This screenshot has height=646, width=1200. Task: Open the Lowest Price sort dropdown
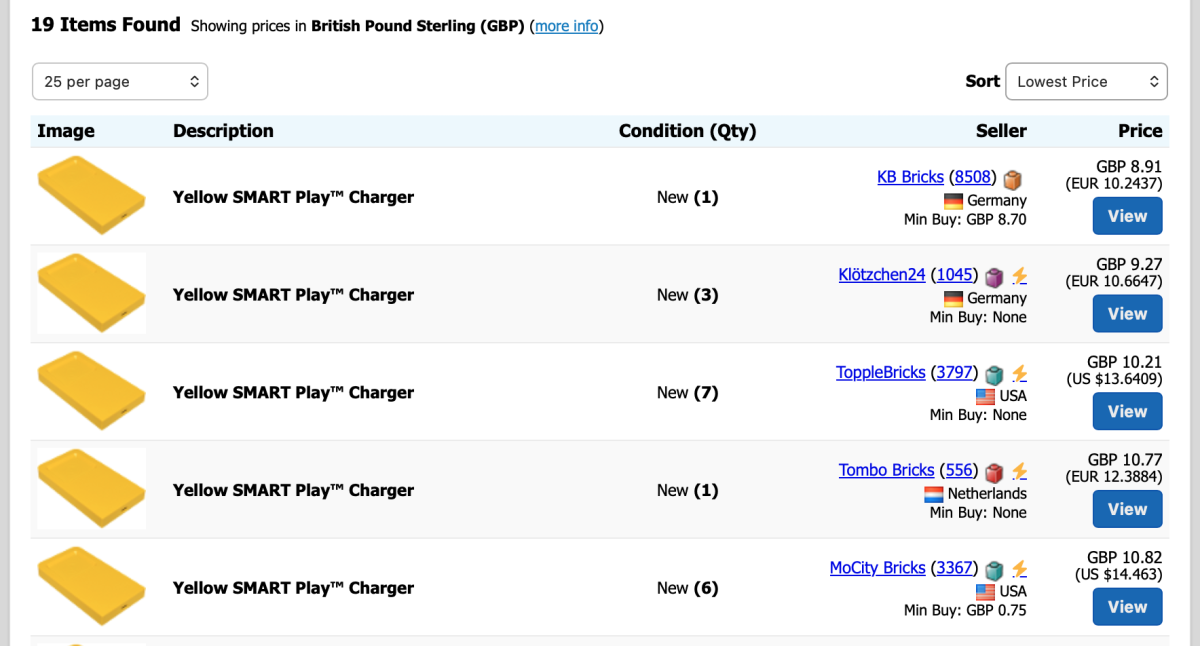1086,82
